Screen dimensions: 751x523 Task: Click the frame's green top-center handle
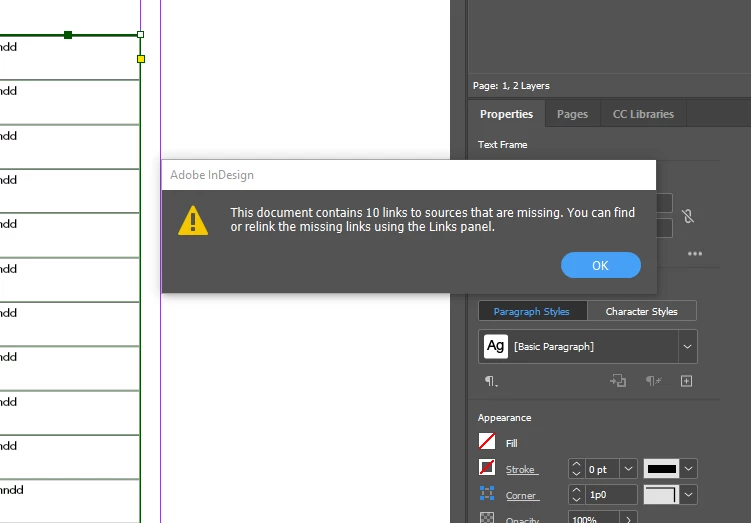68,35
